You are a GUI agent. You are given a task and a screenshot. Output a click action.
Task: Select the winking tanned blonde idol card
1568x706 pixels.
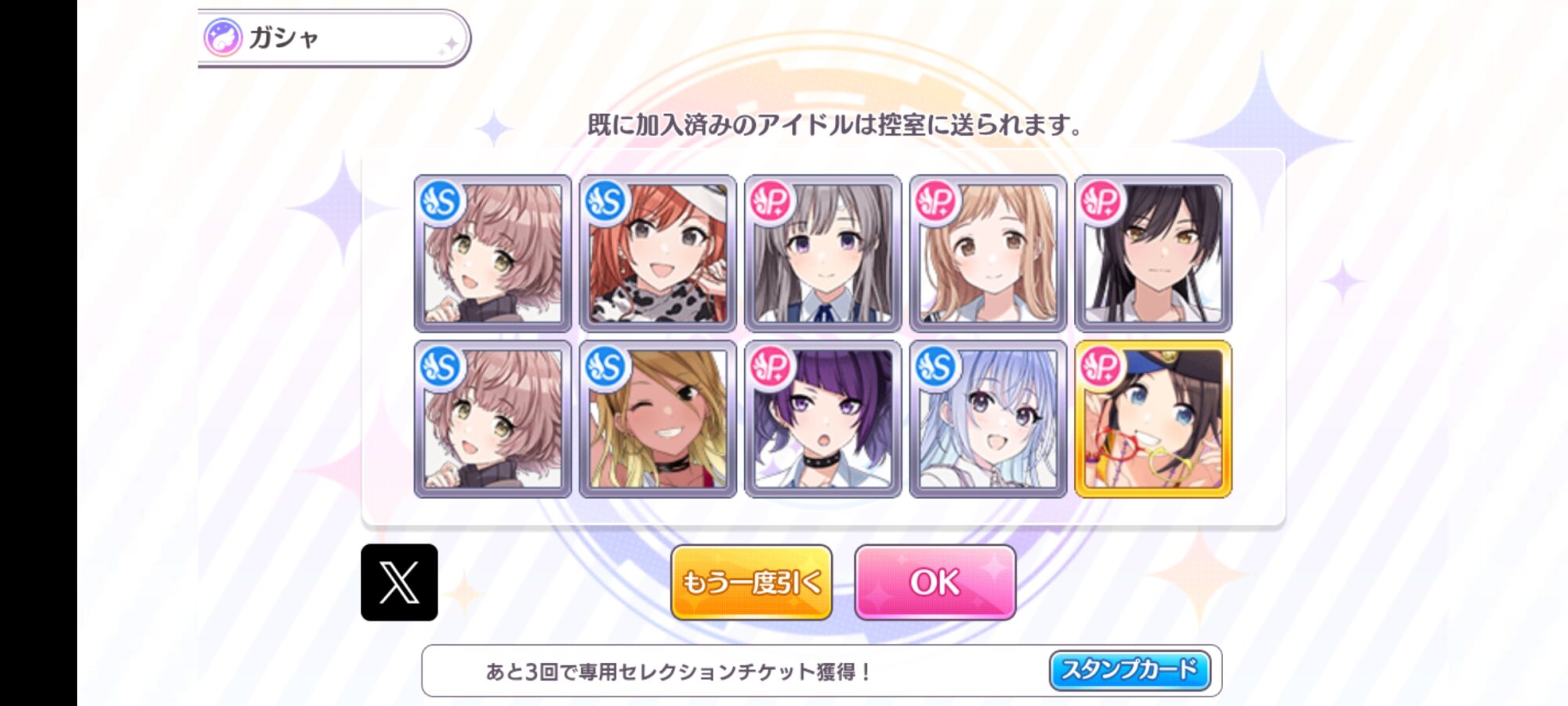[658, 419]
